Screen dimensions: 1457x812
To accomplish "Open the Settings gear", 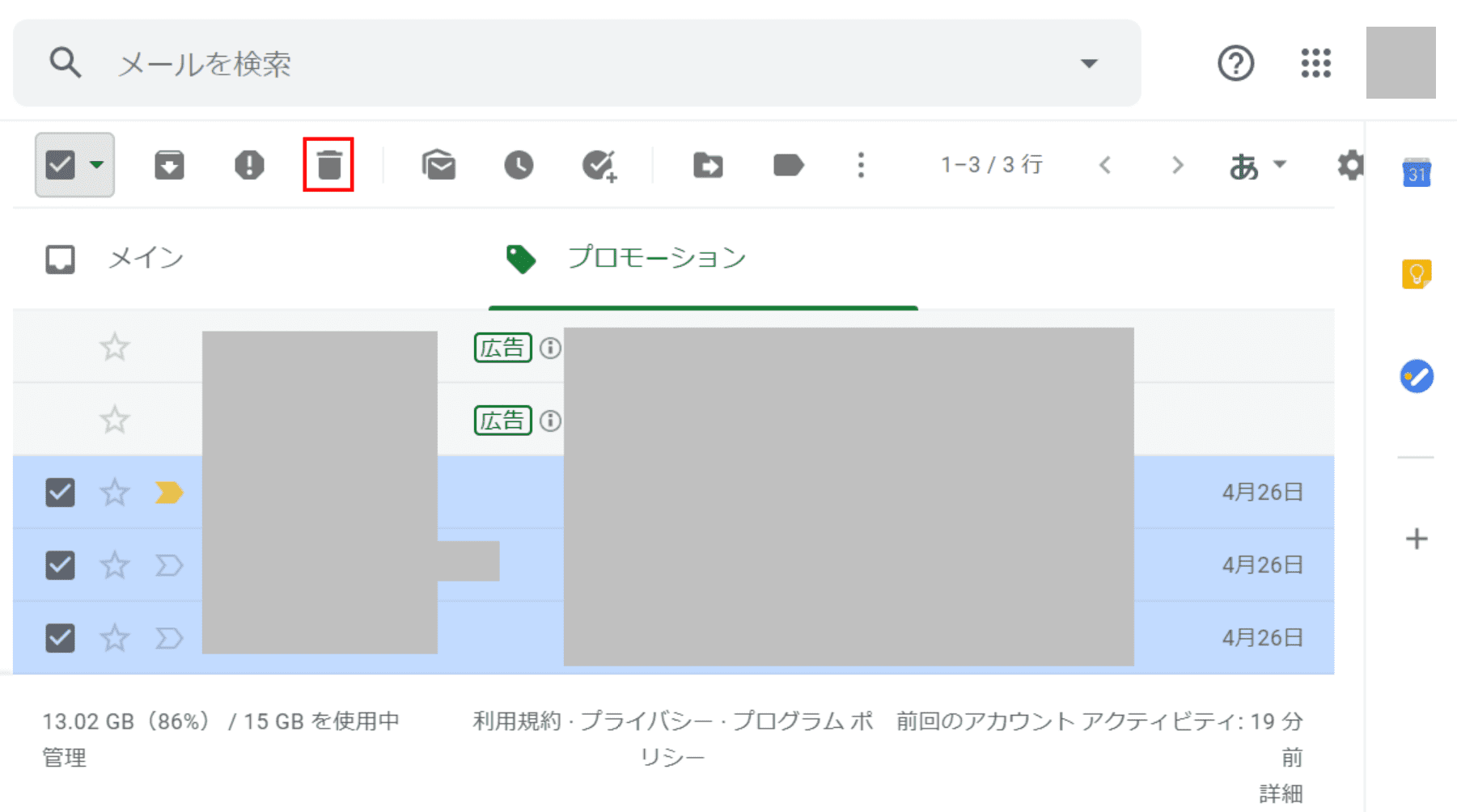I will [x=1349, y=165].
